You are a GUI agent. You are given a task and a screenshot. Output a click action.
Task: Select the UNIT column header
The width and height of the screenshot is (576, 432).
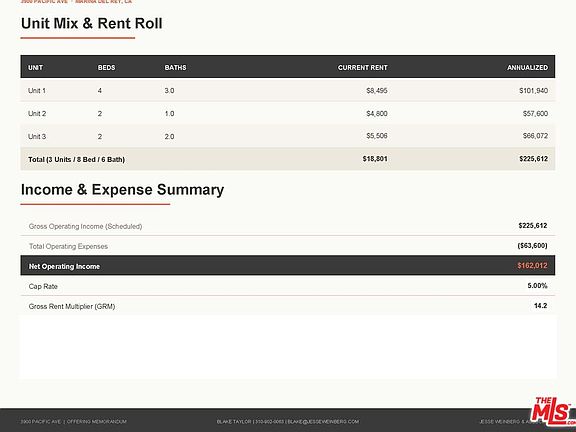pos(36,68)
